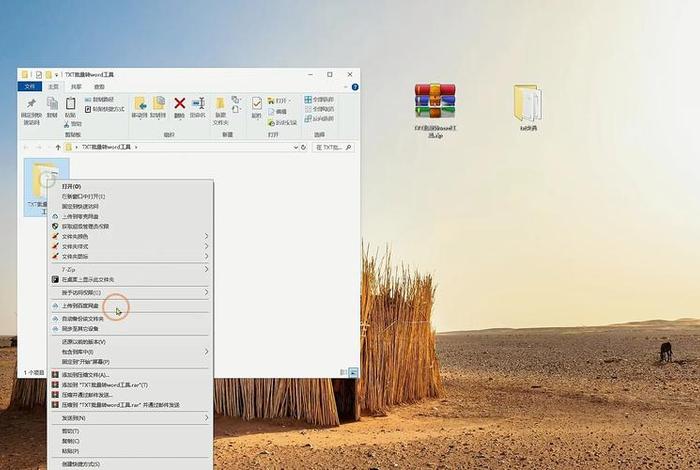Expand the 文件夹样式 submenu
Viewport: 700px width, 470px height.
click(x=207, y=246)
